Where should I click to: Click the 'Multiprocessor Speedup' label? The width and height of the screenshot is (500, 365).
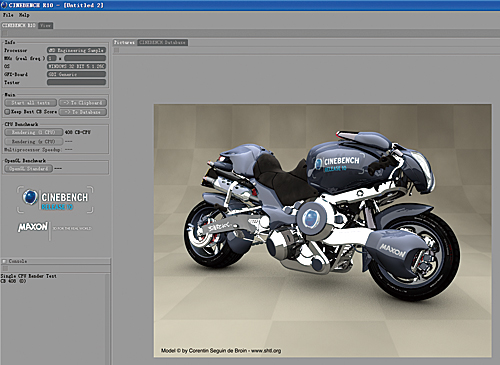click(x=32, y=150)
